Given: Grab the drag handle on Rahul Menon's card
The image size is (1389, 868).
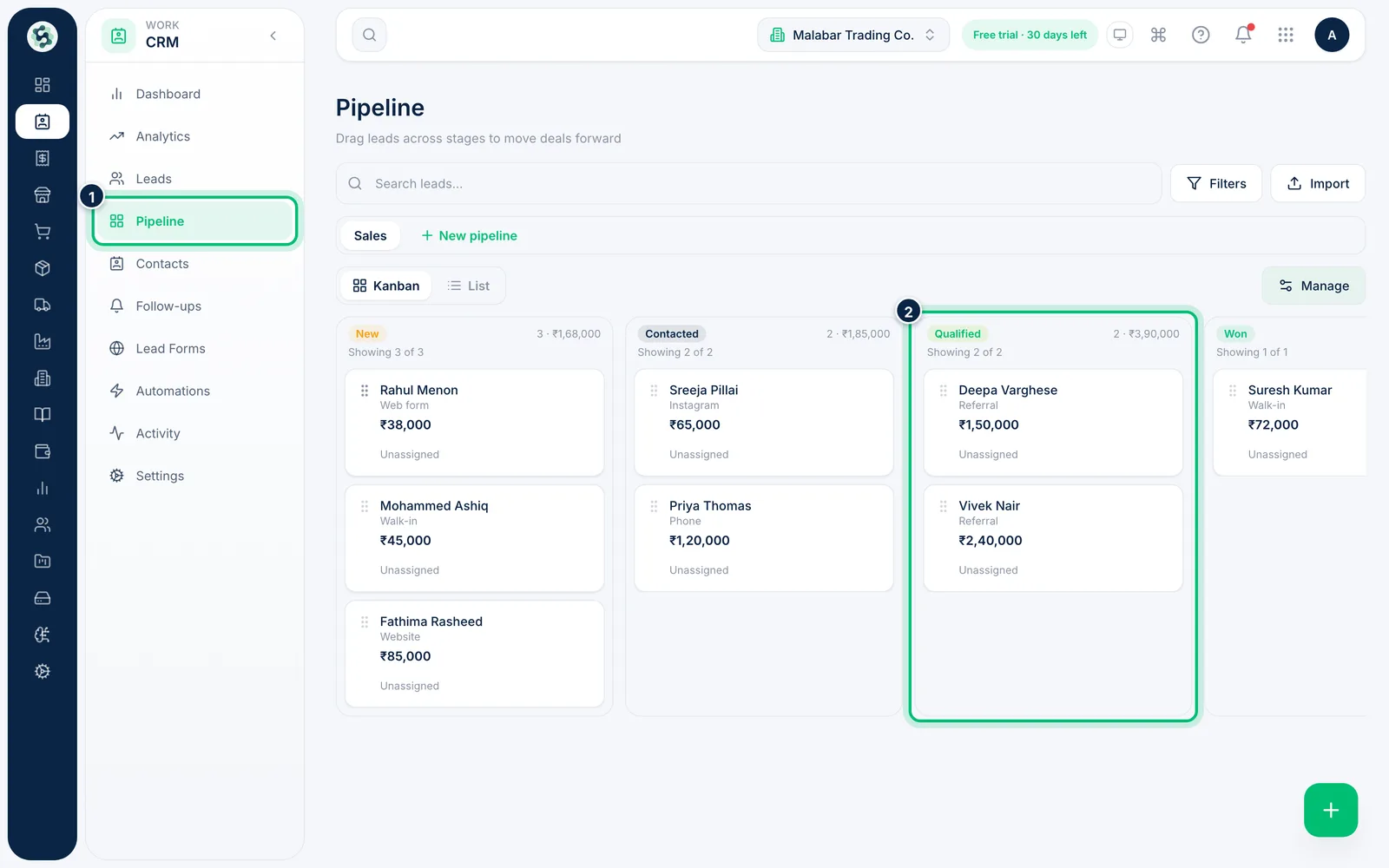Looking at the screenshot, I should [x=365, y=391].
